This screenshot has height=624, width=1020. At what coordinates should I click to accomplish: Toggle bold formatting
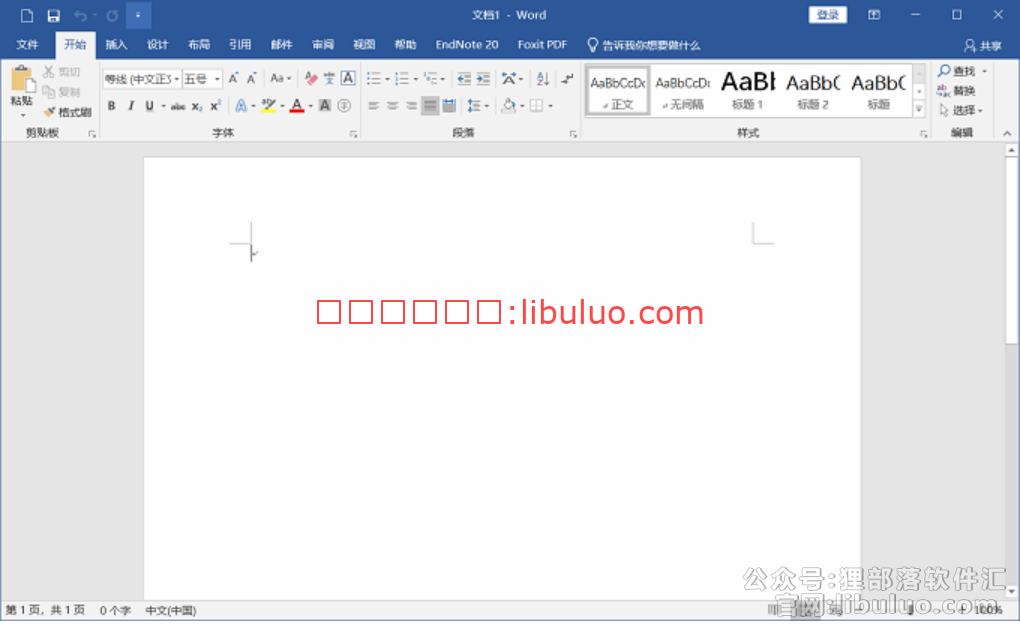pyautogui.click(x=111, y=106)
